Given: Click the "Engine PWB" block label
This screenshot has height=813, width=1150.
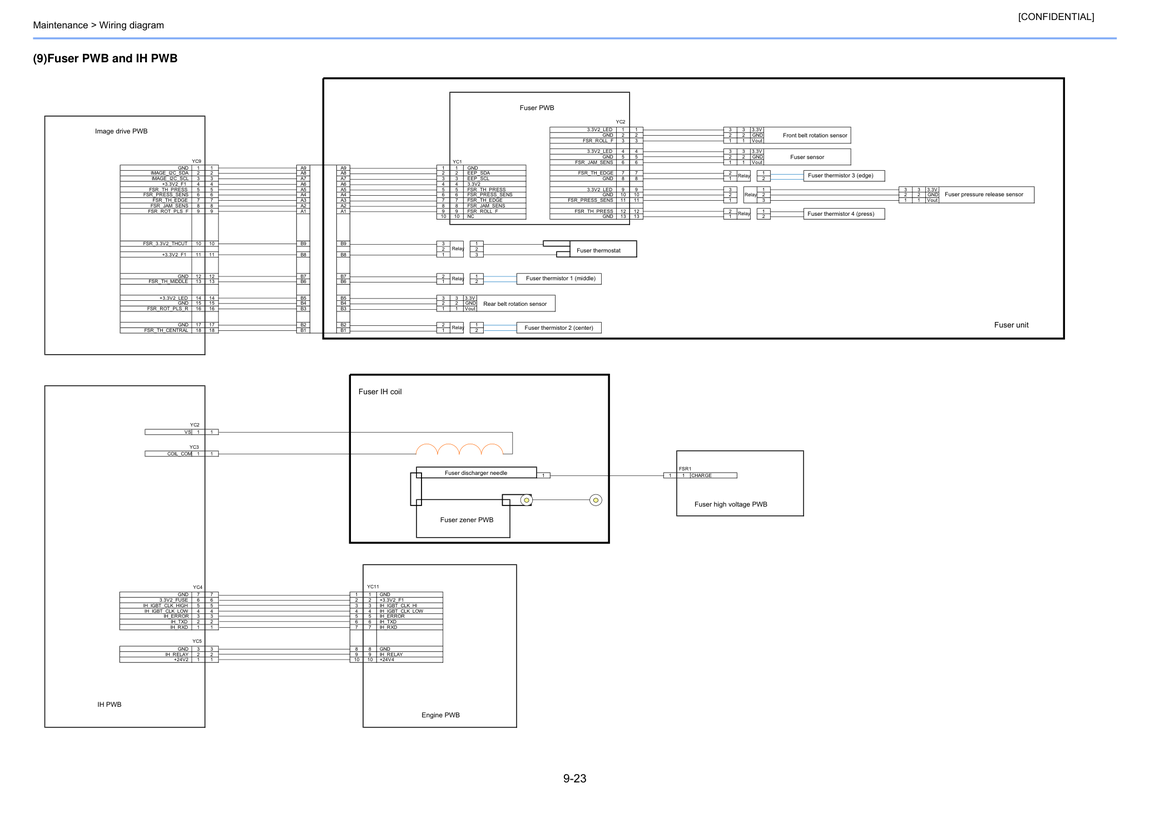Looking at the screenshot, I should [441, 715].
